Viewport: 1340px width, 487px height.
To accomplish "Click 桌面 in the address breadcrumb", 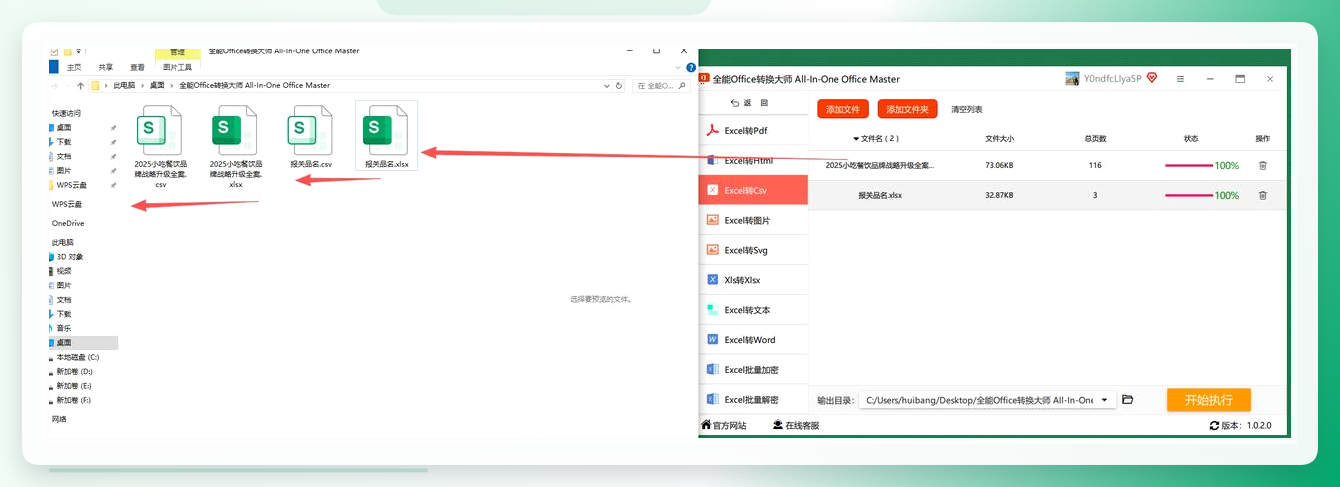I will [x=157, y=86].
